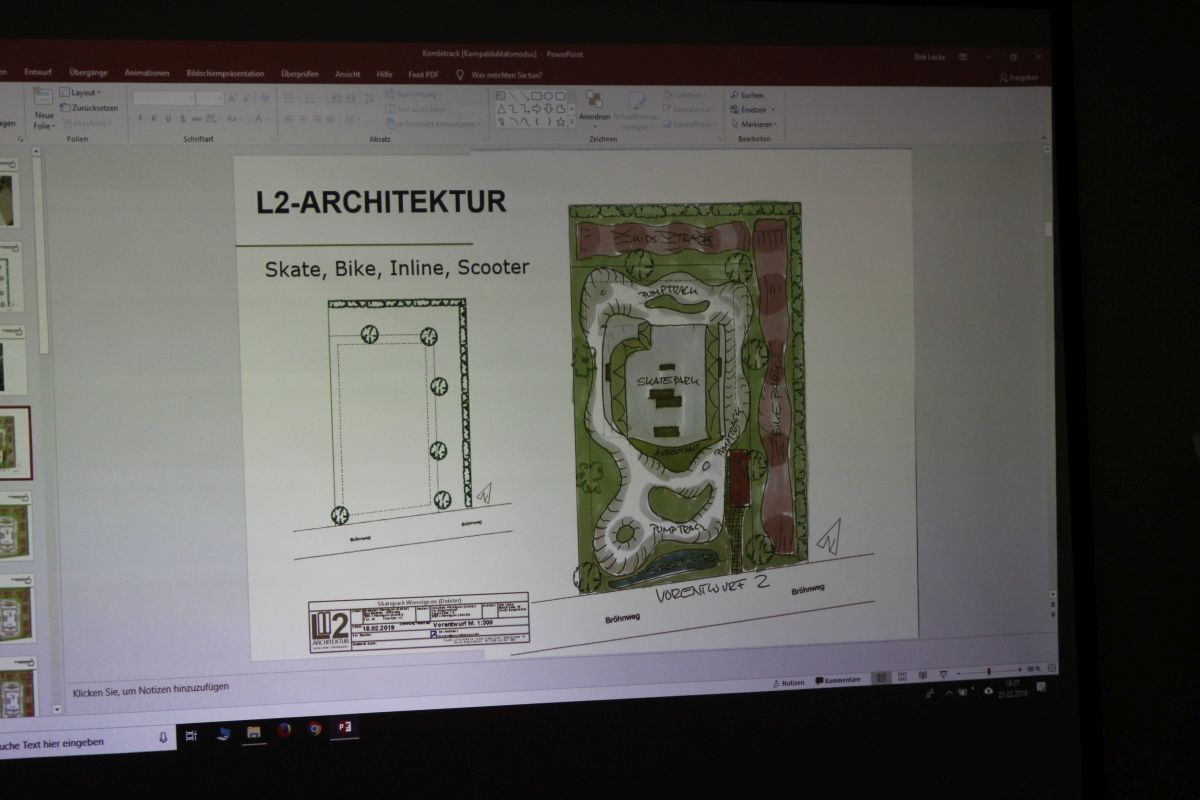Click the Freigeben button
Viewport: 1200px width, 800px height.
click(1018, 78)
